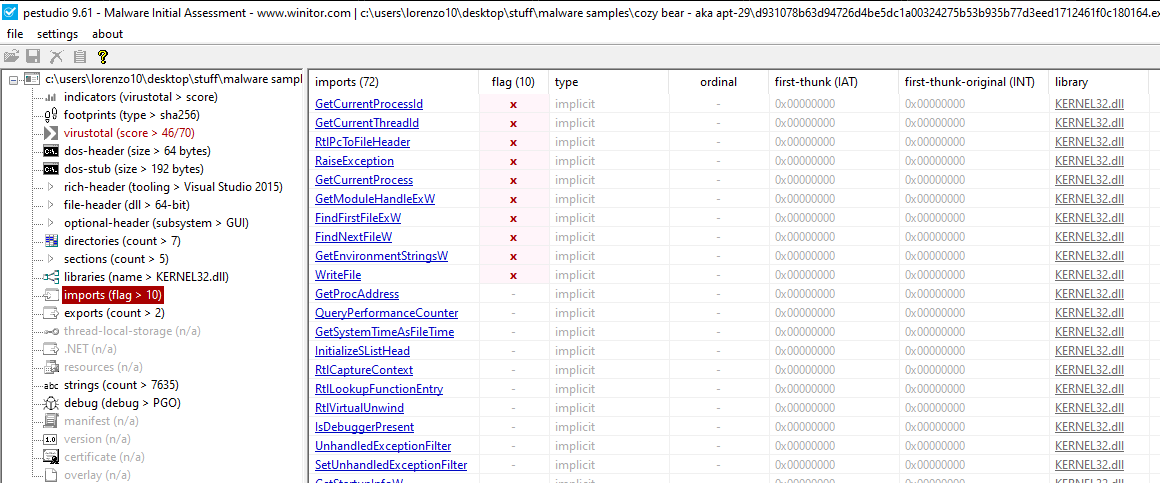Sort by imports (72) column header
This screenshot has height=483, width=1160.
tap(395, 82)
